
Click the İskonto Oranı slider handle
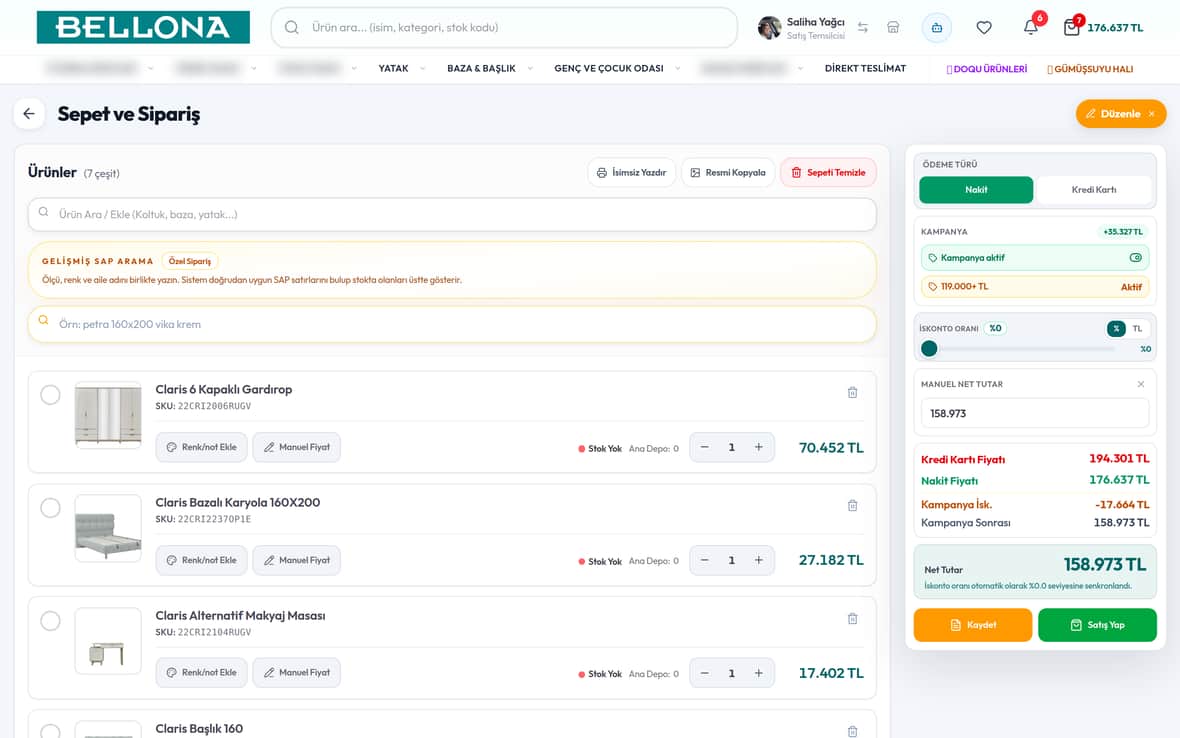coord(929,348)
